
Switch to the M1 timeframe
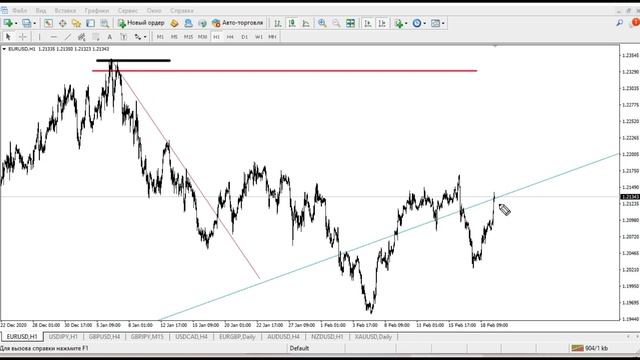(160, 37)
